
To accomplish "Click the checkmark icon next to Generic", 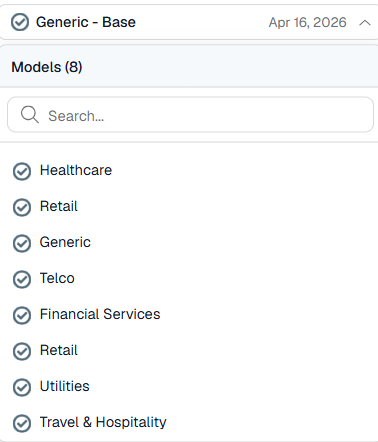I will tap(22, 243).
